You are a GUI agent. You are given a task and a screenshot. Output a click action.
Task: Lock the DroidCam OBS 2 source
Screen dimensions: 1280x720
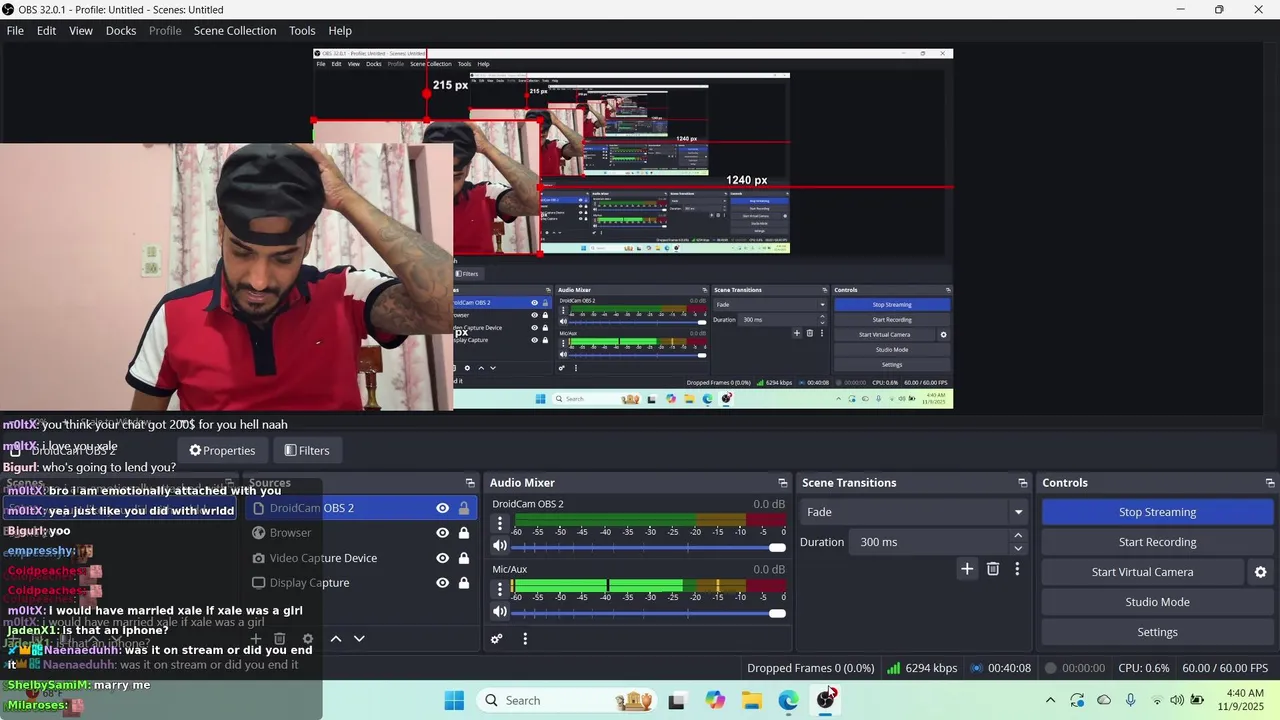[x=464, y=508]
